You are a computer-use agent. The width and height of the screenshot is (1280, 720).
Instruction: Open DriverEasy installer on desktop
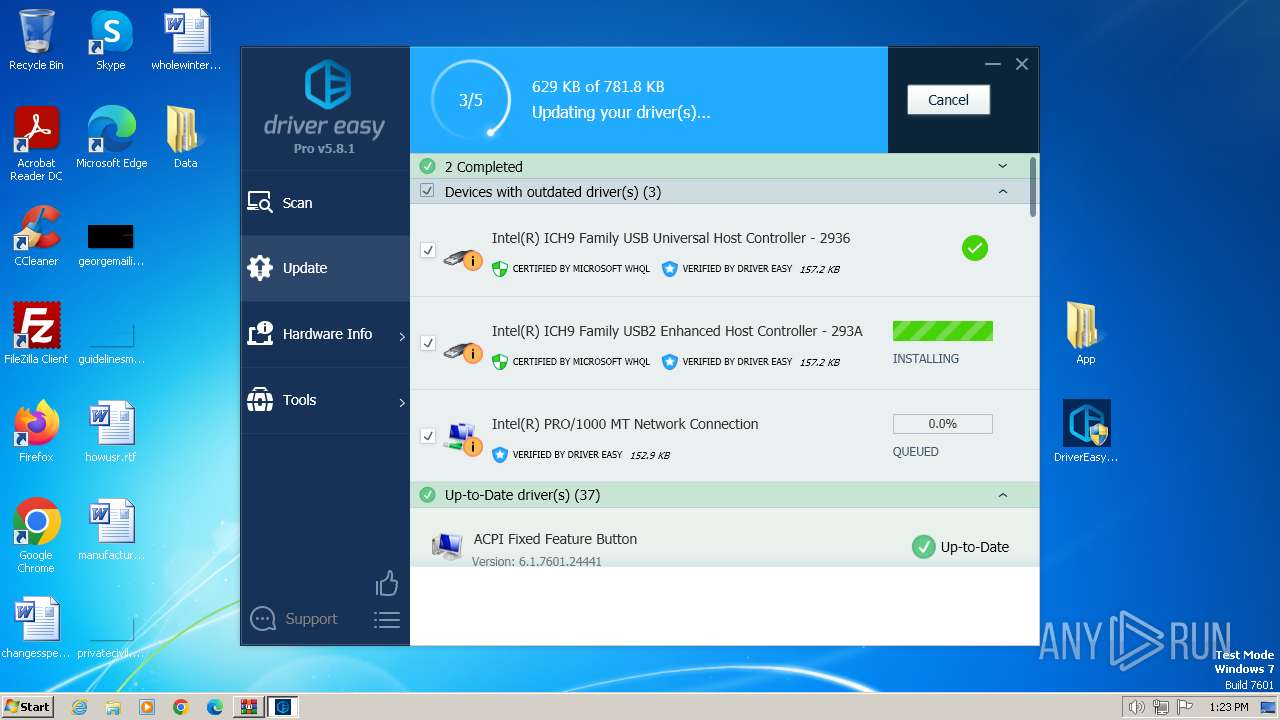pos(1086,432)
